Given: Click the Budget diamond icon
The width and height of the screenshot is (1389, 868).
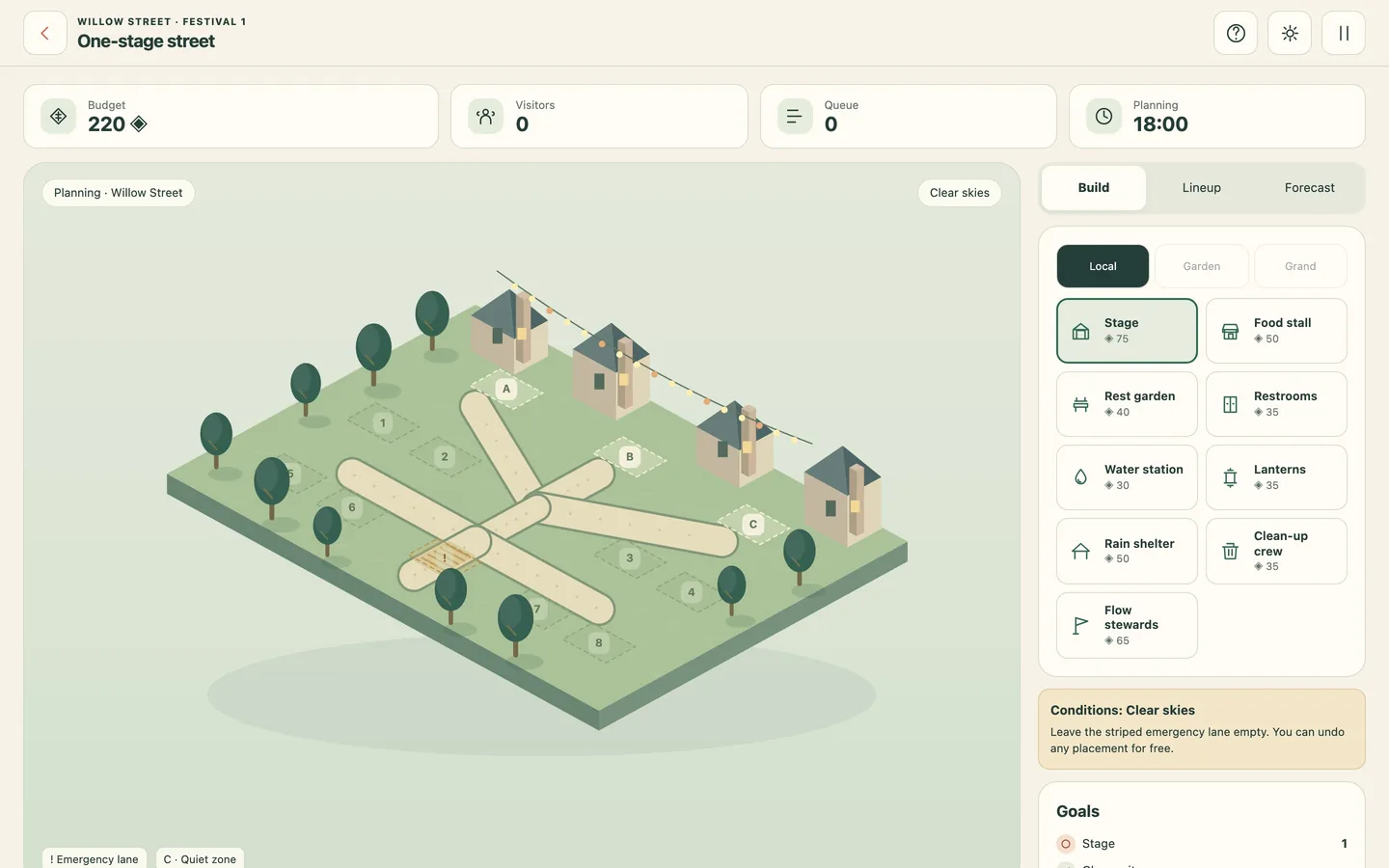Looking at the screenshot, I should [x=59, y=116].
